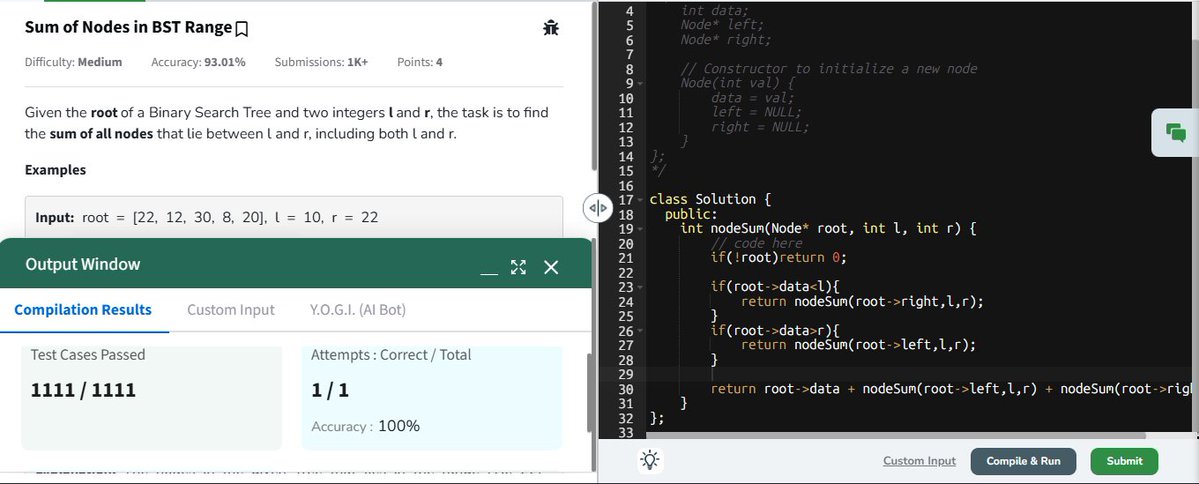The width and height of the screenshot is (1199, 484).
Task: Collapse if block fold at line 26
Action: pyautogui.click(x=640, y=331)
